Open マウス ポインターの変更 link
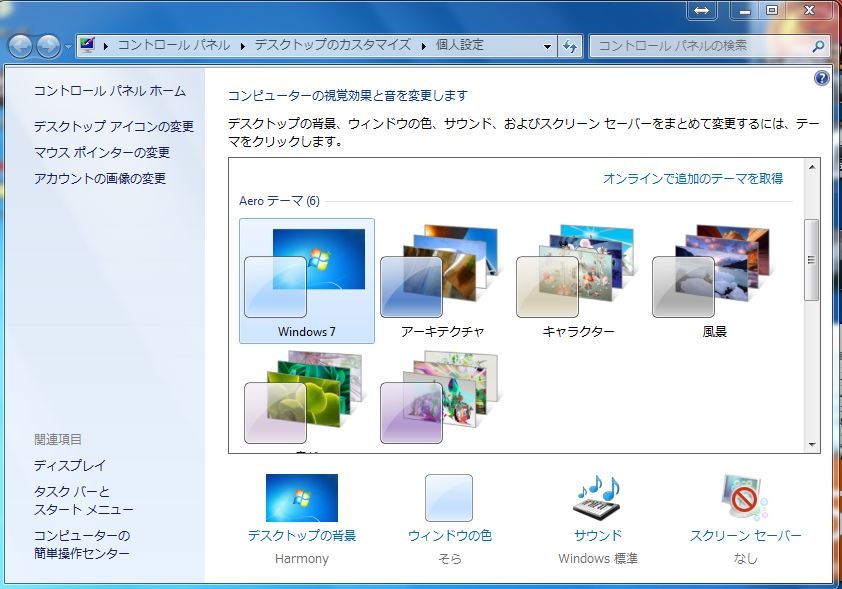 pos(101,152)
